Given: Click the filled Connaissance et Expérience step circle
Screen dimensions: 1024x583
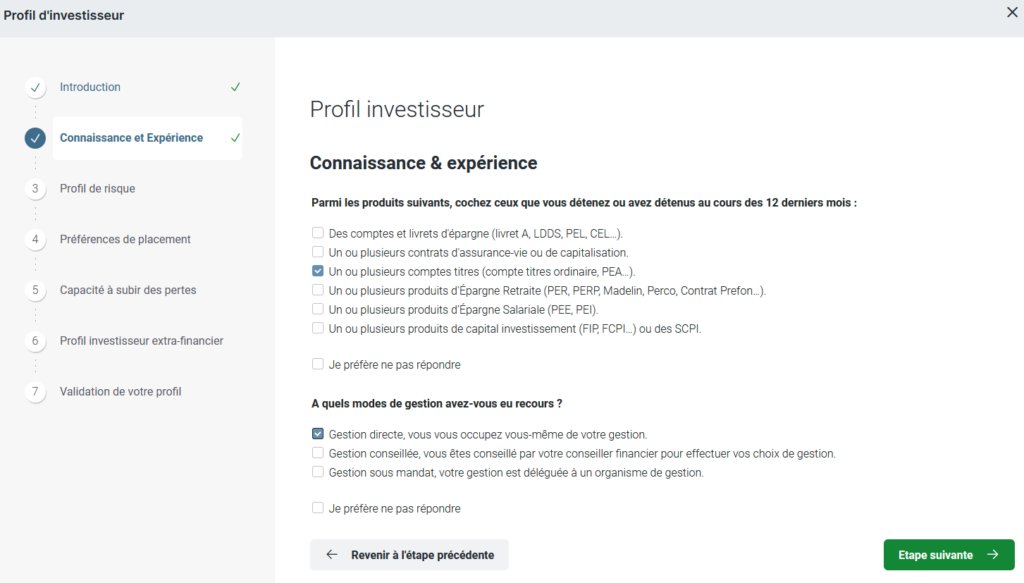Looking at the screenshot, I should coord(35,138).
